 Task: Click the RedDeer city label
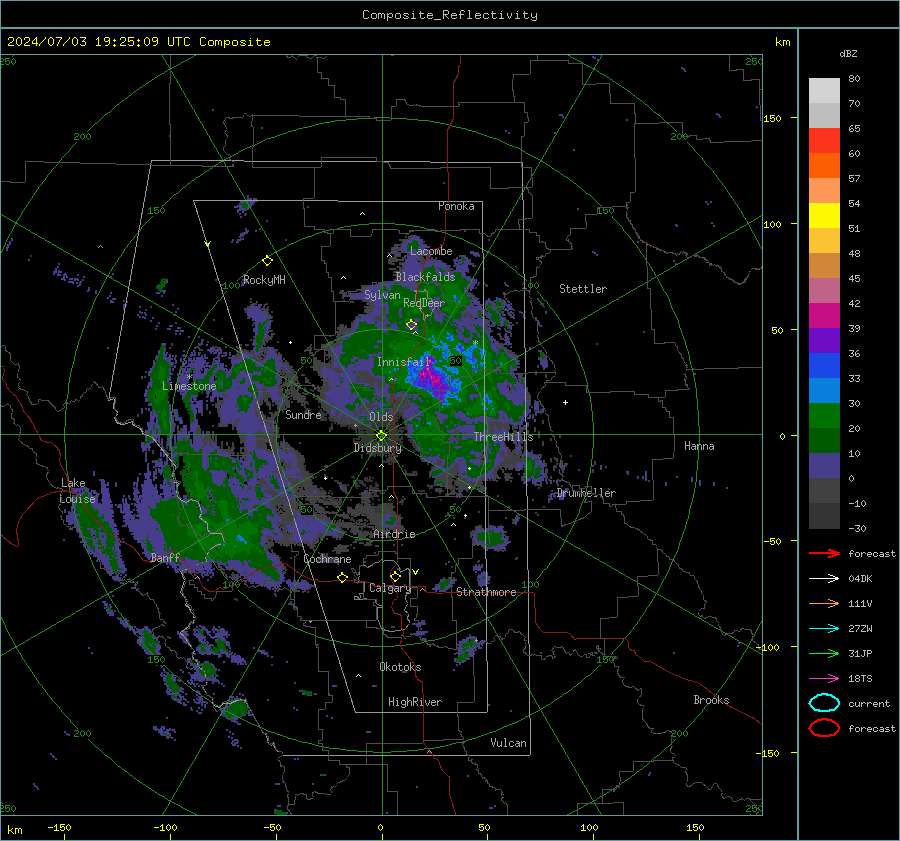click(x=424, y=303)
